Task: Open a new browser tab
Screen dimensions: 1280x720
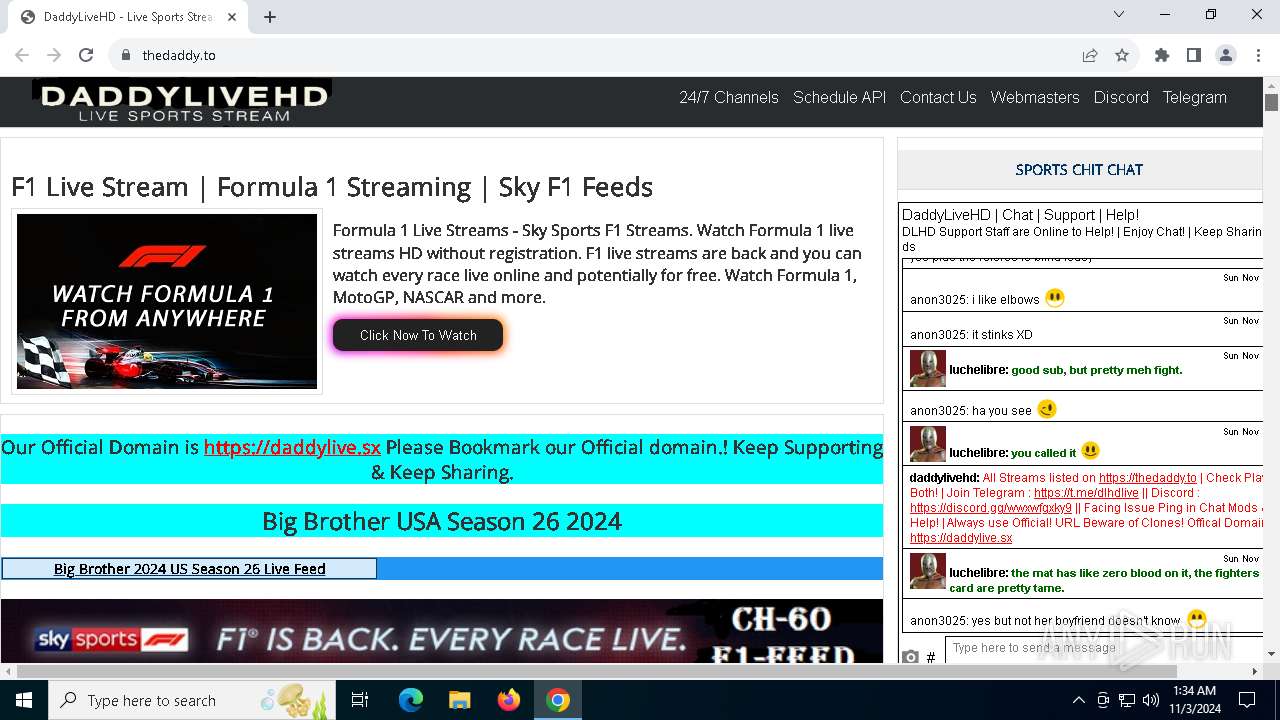Action: (270, 17)
